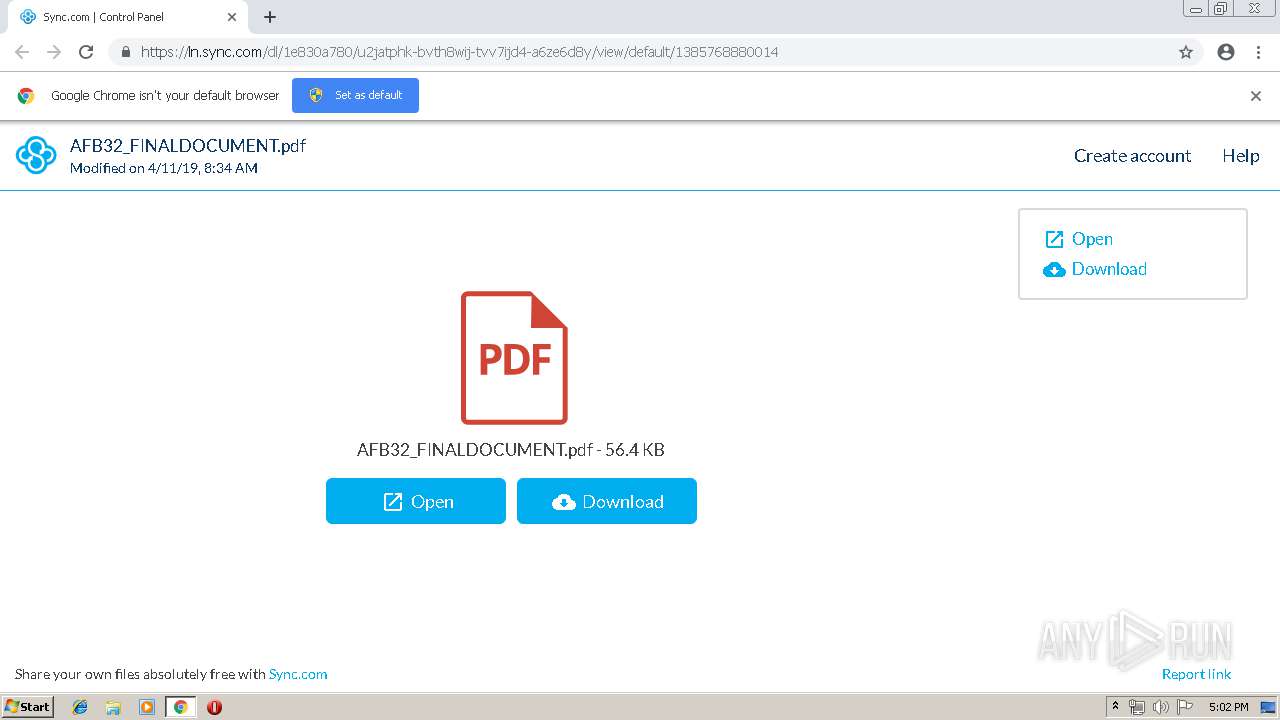Reload the page with the refresh icon
The image size is (1280, 720).
(x=86, y=52)
